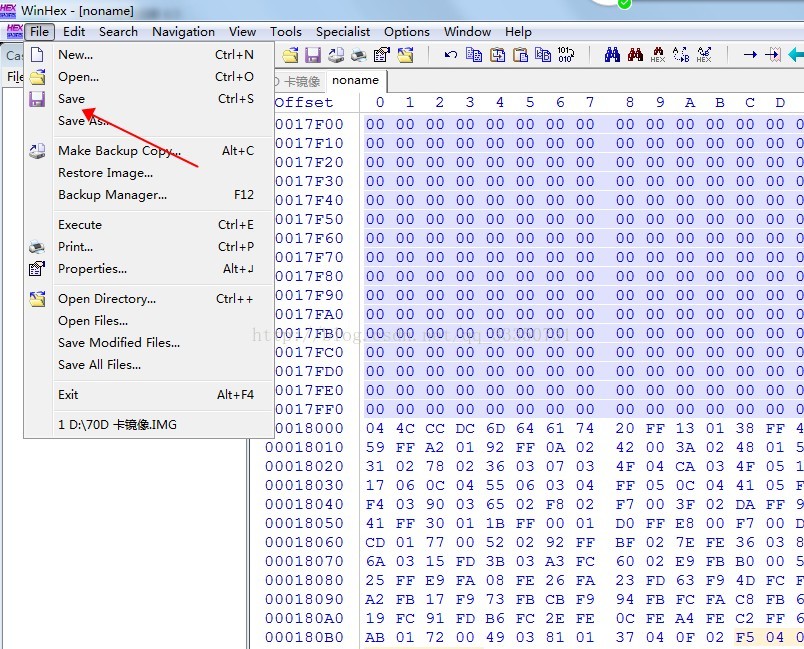The image size is (804, 649).
Task: Click the Make Backup Copy toolbar icon
Action: click(336, 55)
